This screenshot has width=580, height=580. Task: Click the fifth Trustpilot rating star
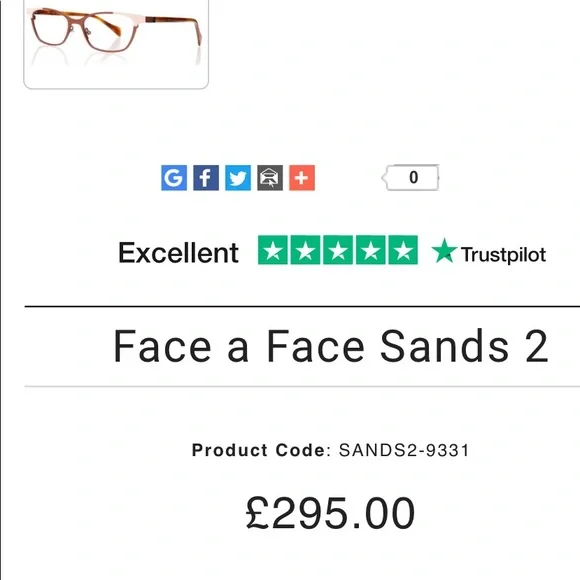pos(403,250)
